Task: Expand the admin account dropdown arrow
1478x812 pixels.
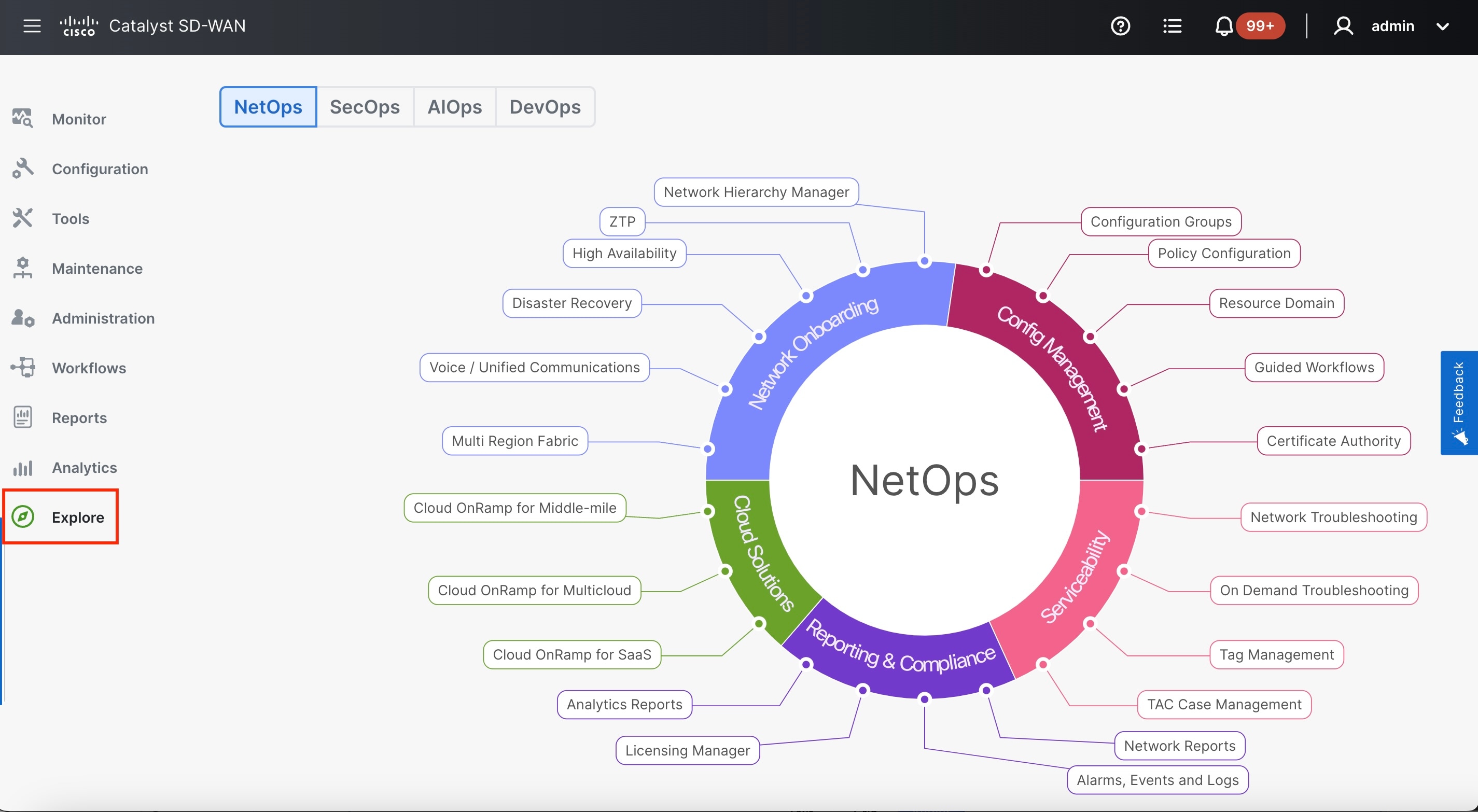Action: click(1442, 26)
